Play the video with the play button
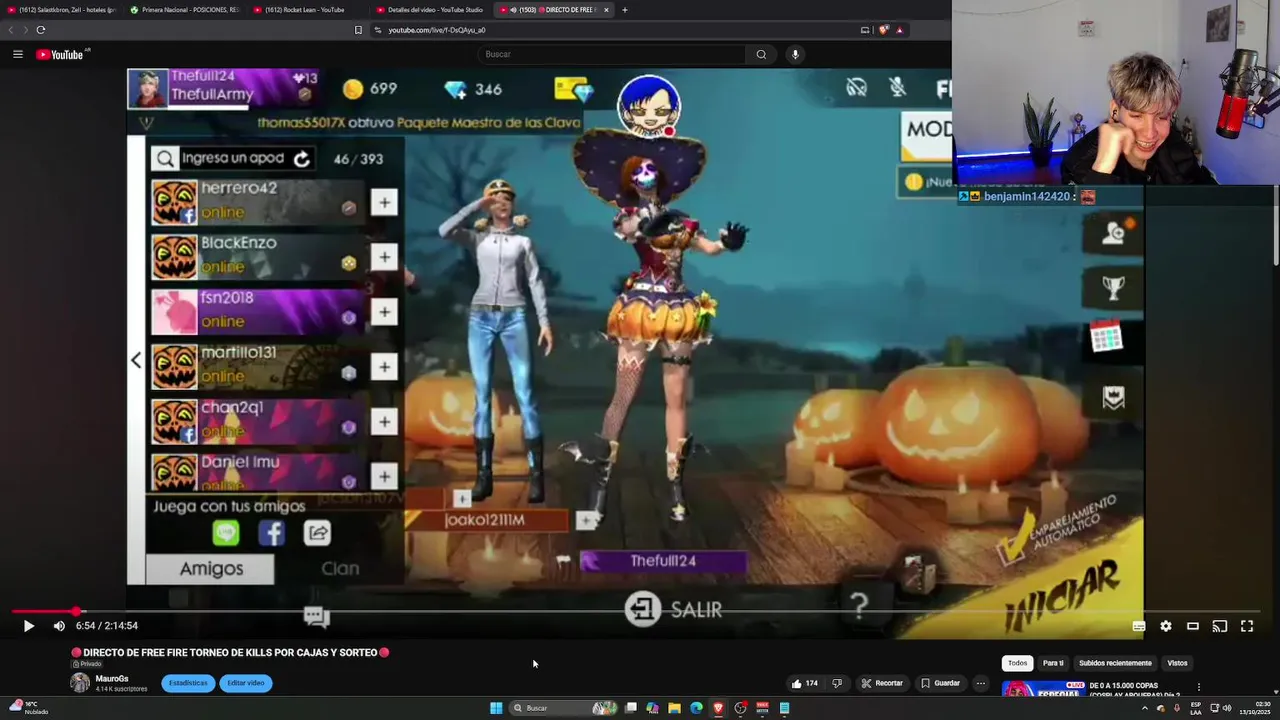 (x=28, y=626)
